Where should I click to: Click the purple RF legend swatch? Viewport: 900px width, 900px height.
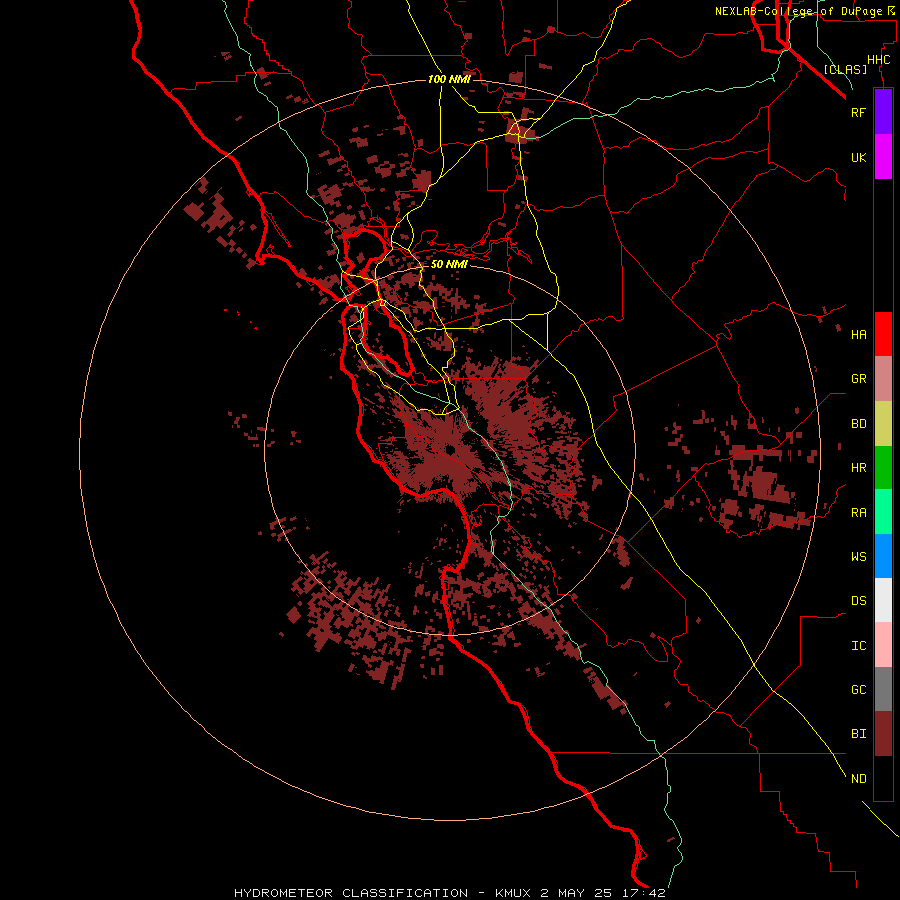pos(883,111)
